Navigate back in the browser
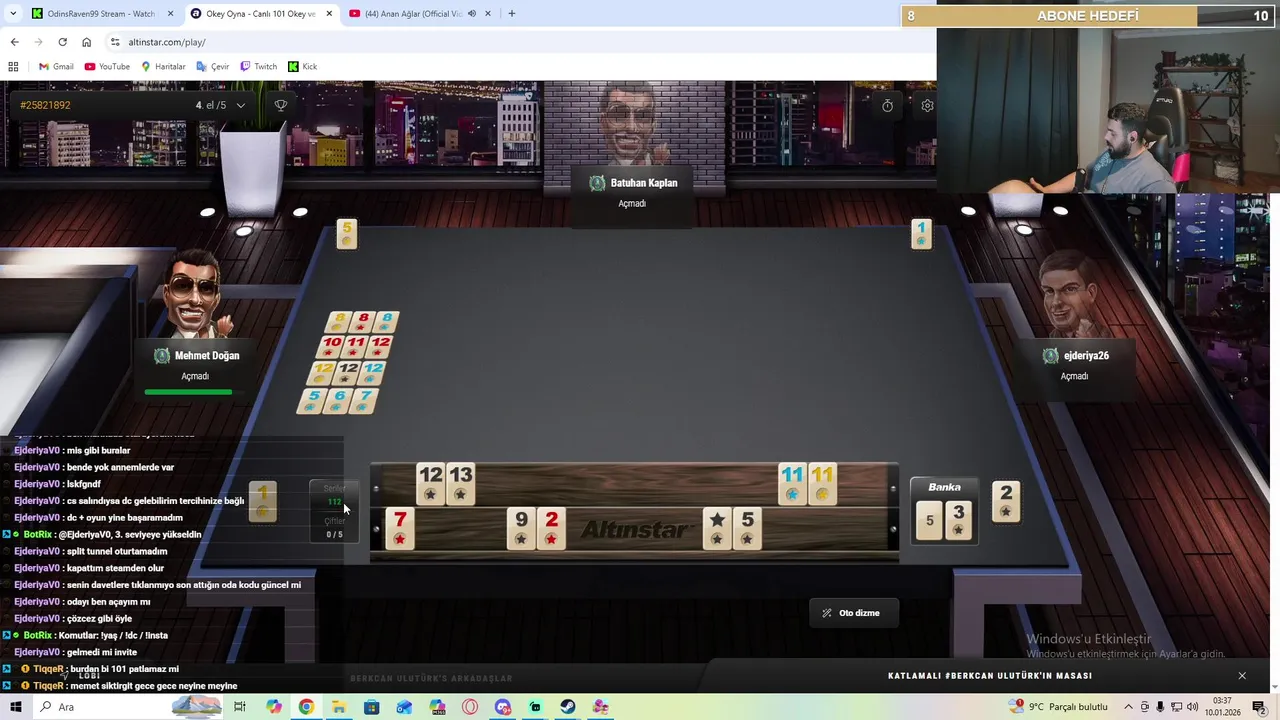 coord(14,42)
